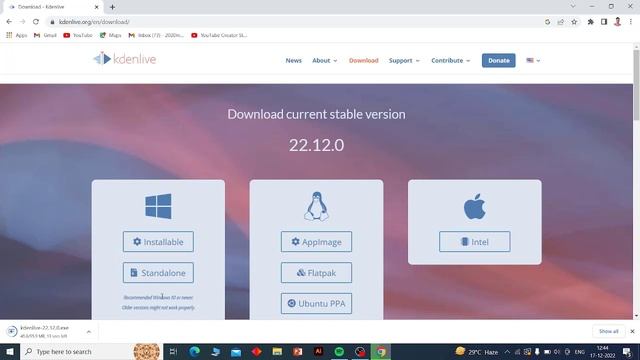640x360 pixels.
Task: Click the Chrome taskbar icon
Action: (x=380, y=351)
